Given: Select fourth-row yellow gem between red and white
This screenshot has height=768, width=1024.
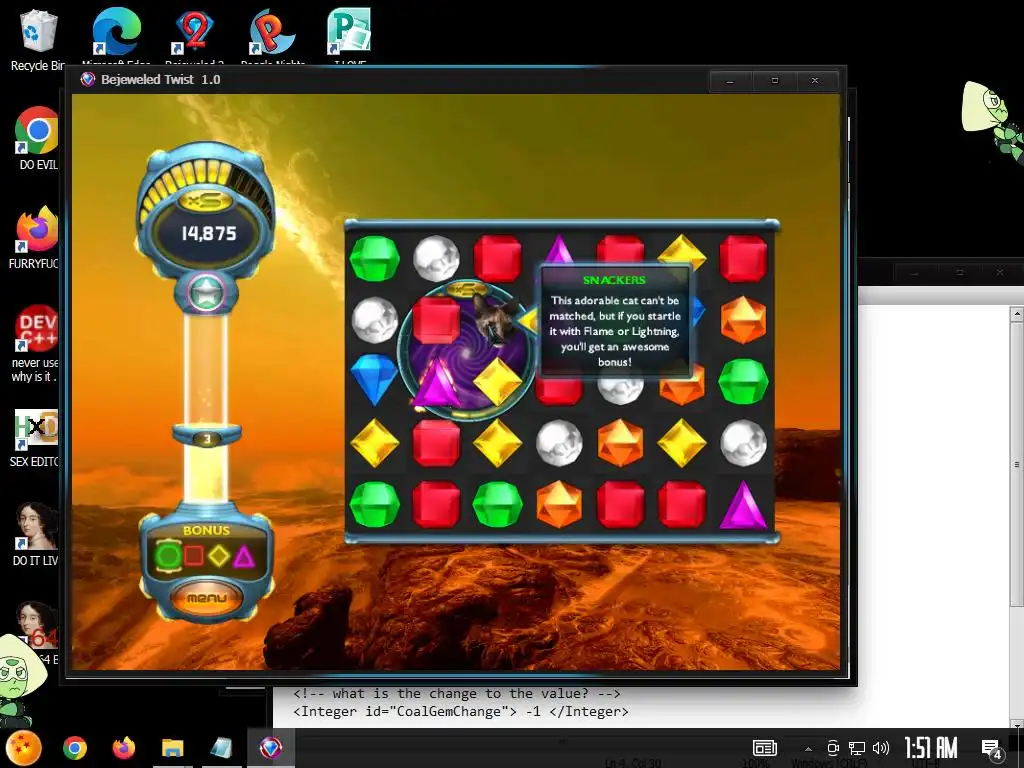Looking at the screenshot, I should 497,443.
